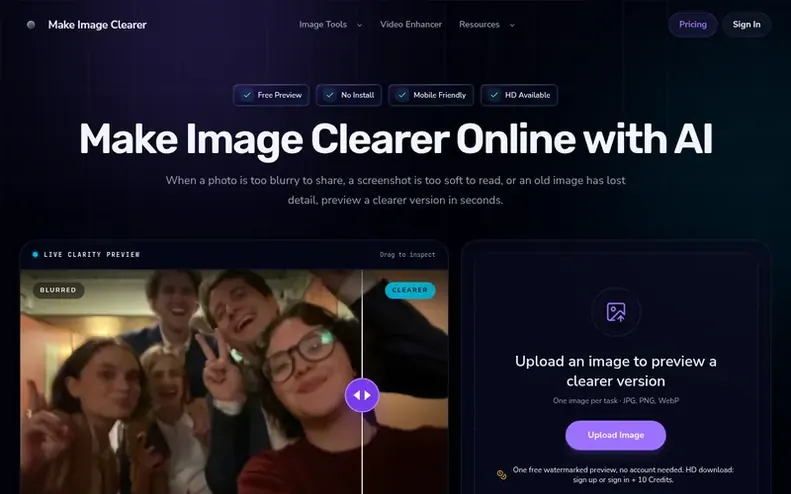Click the Free Preview checkmark icon
This screenshot has width=791, height=494.
click(x=247, y=95)
